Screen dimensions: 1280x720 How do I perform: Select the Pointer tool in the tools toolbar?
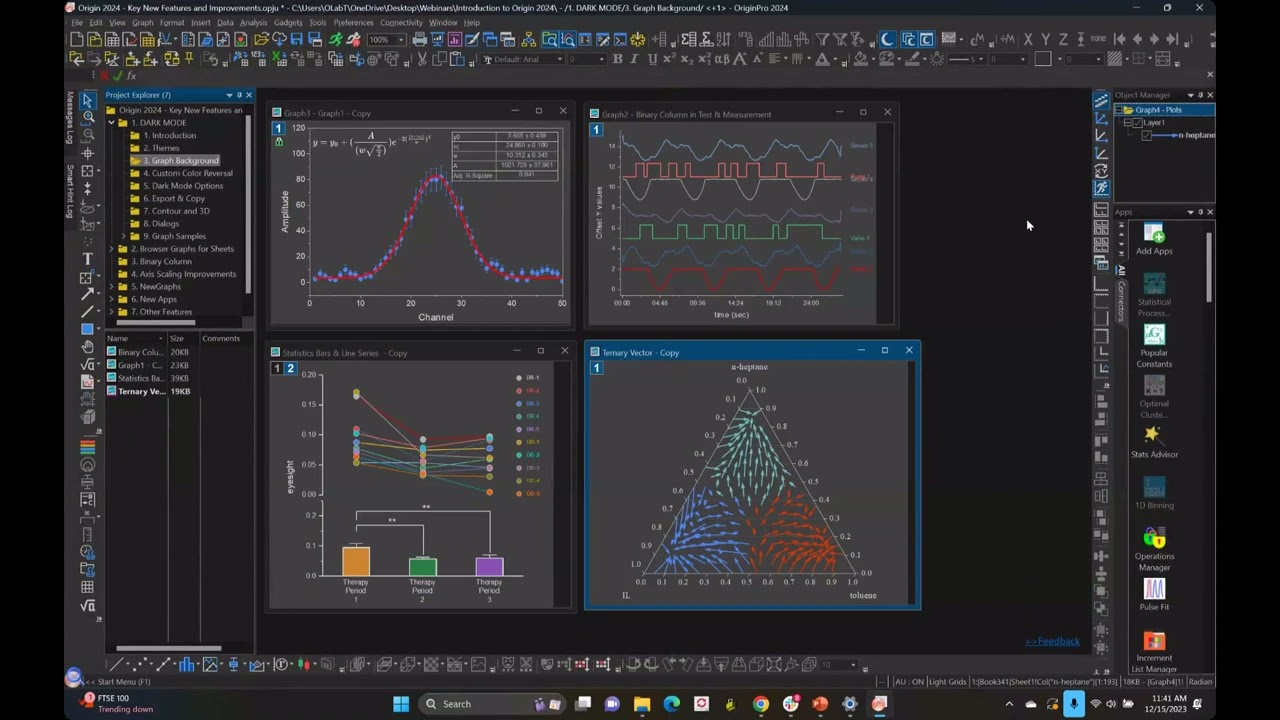pos(88,101)
